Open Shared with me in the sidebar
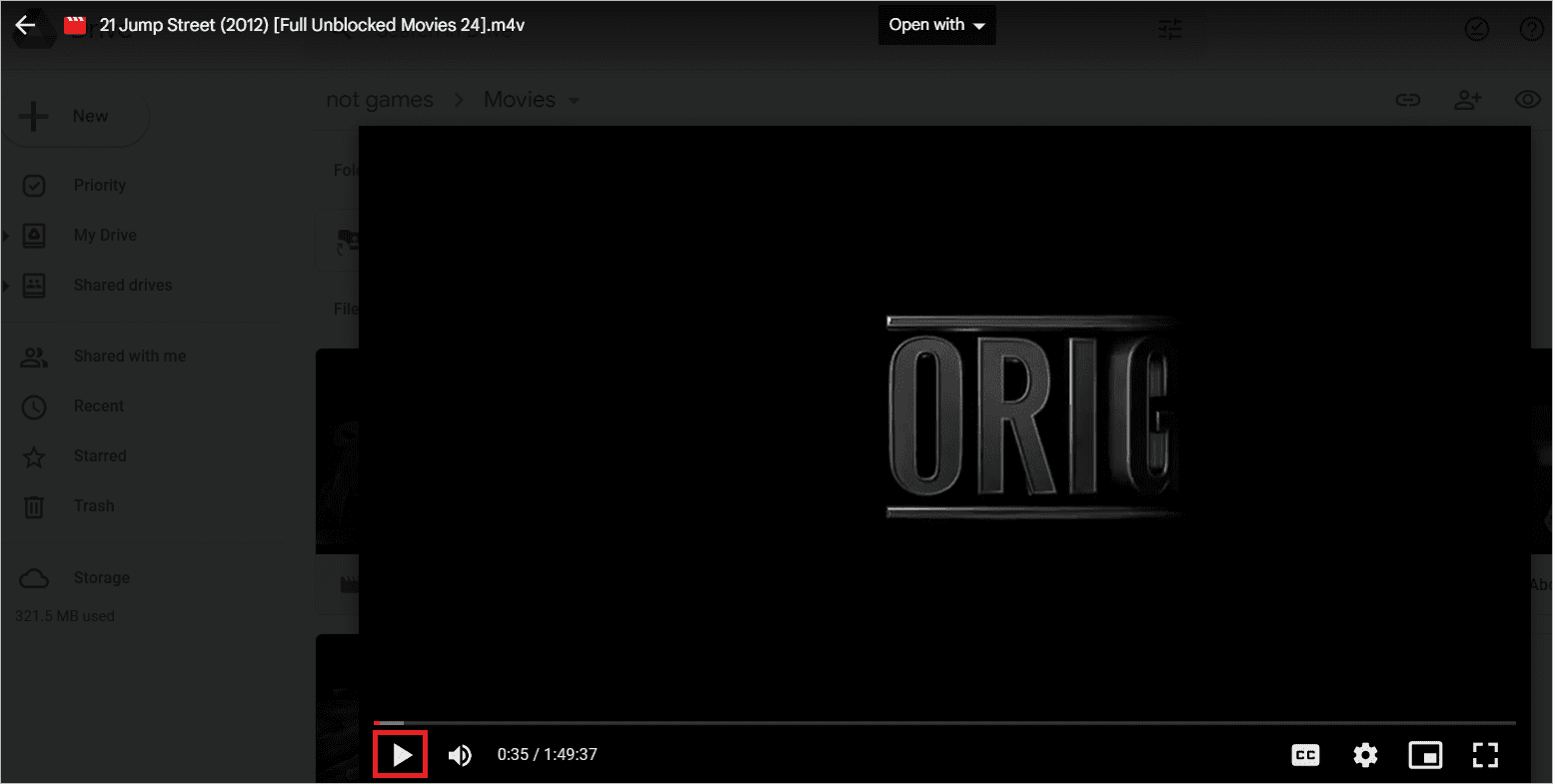 (x=130, y=356)
